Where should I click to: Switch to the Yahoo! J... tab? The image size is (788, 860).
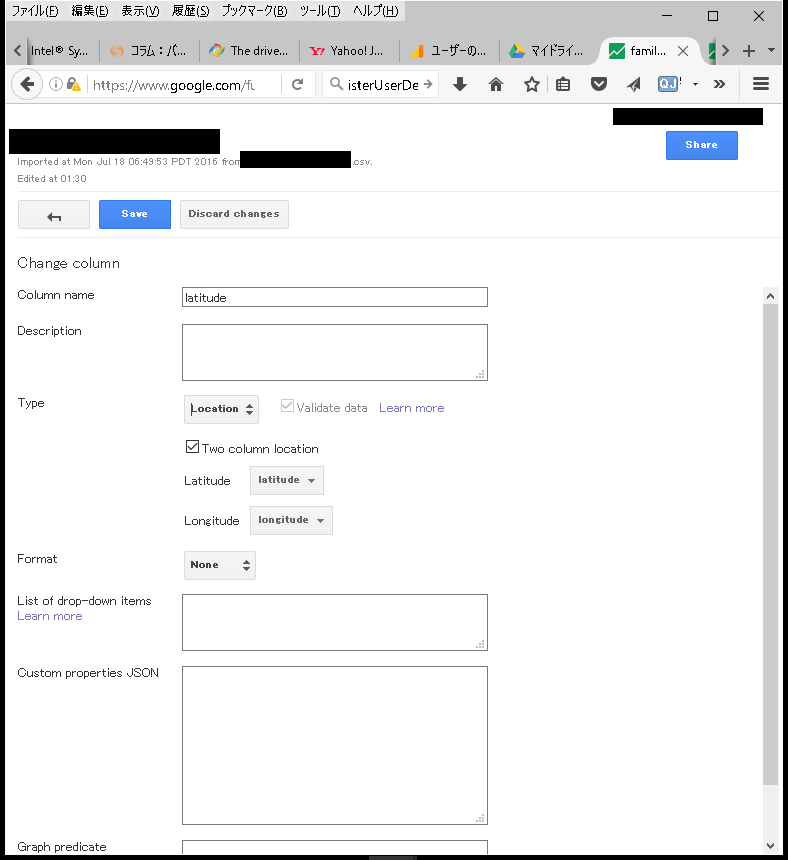click(350, 51)
